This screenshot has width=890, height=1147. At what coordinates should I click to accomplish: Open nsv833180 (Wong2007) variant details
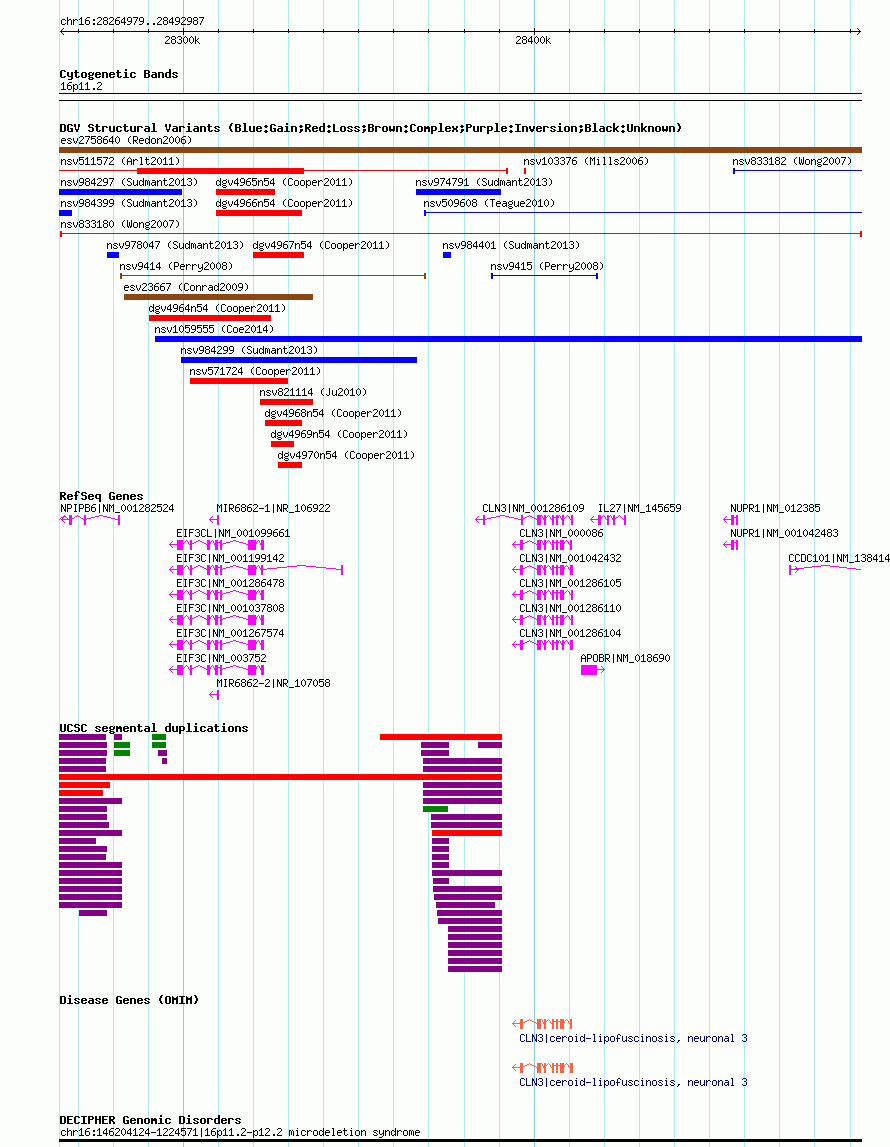[x=120, y=225]
